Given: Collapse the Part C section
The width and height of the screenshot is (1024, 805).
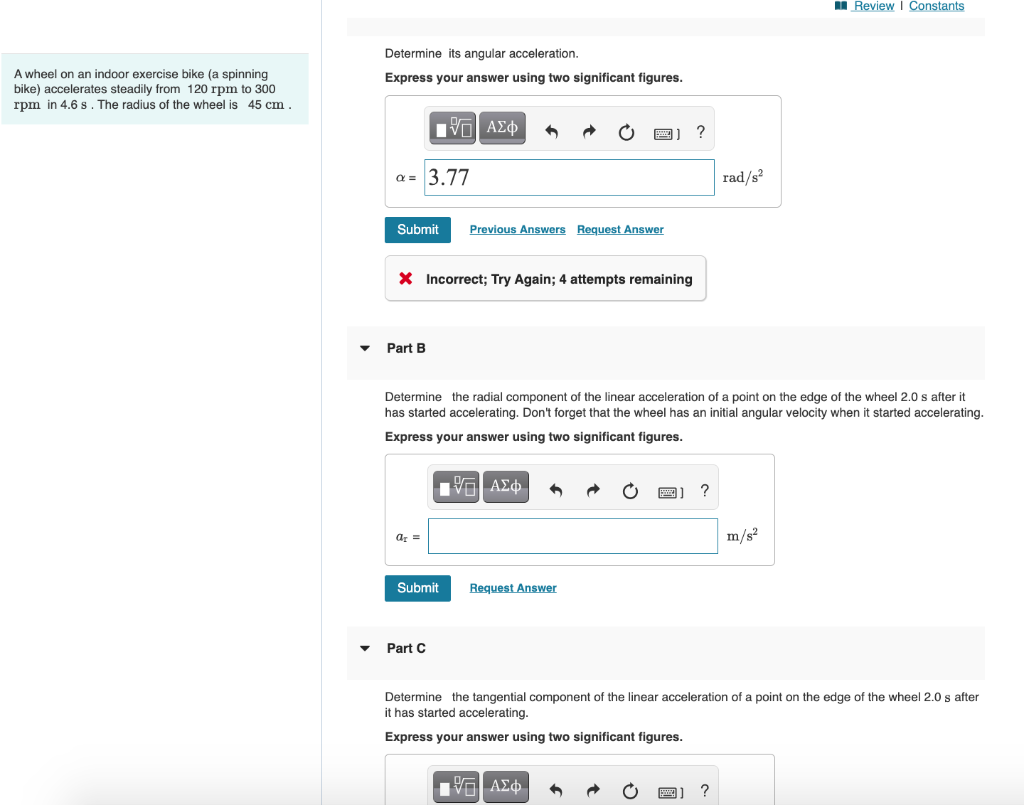Looking at the screenshot, I should click(x=364, y=648).
